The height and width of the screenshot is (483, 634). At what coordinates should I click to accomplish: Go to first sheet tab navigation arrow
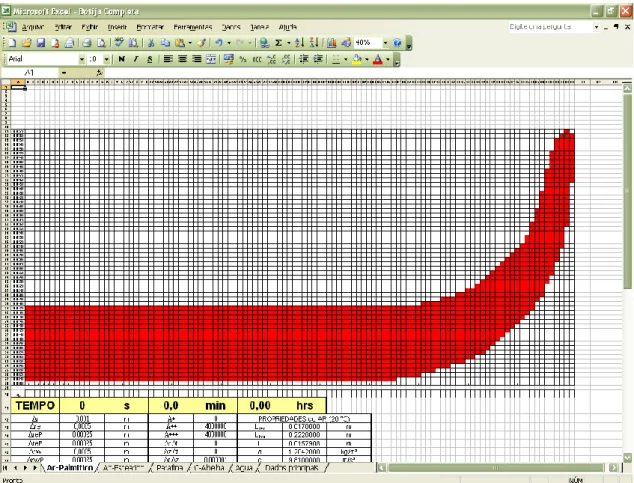(6, 468)
